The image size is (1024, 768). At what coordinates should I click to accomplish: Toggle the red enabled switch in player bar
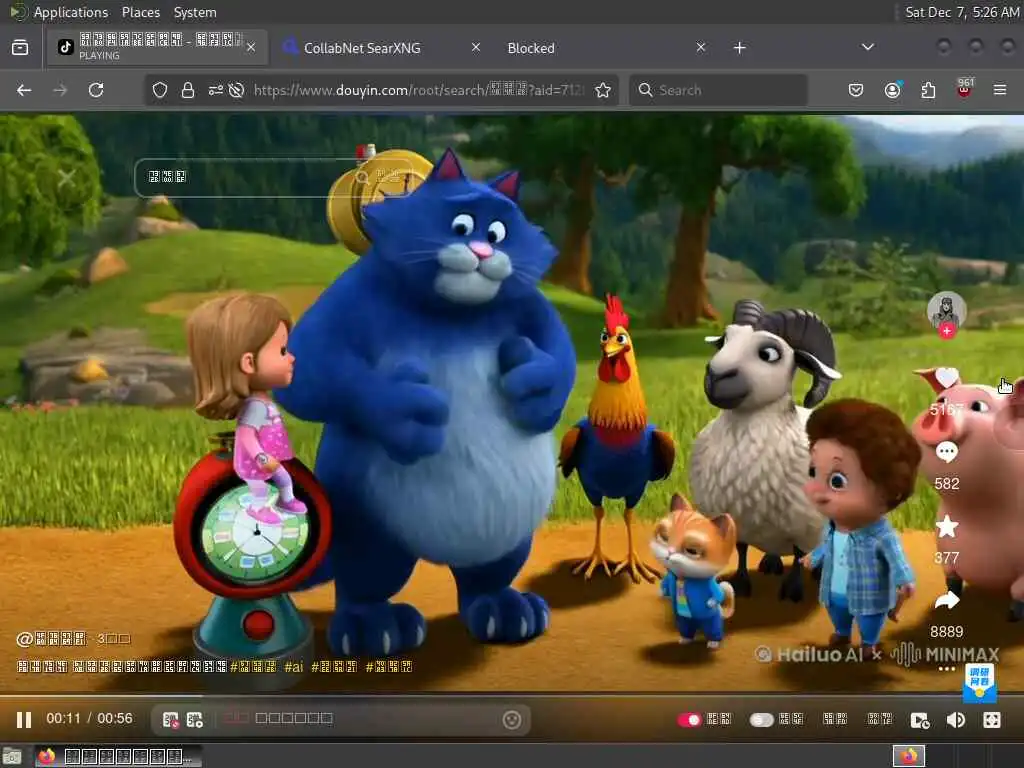point(688,720)
